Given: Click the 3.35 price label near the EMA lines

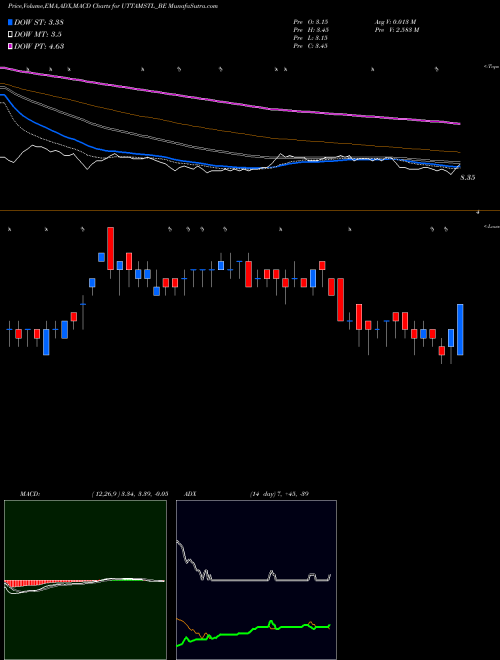Looking at the screenshot, I should coord(468,178).
